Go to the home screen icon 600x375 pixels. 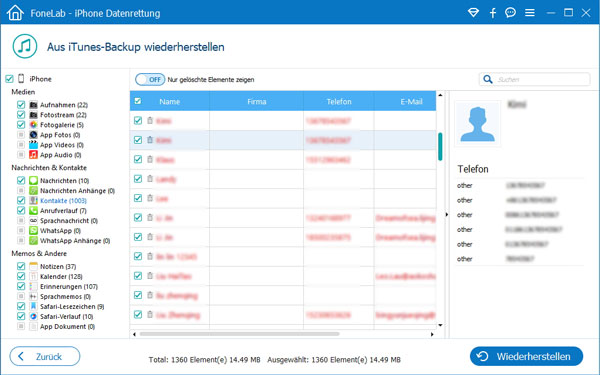[15, 12]
